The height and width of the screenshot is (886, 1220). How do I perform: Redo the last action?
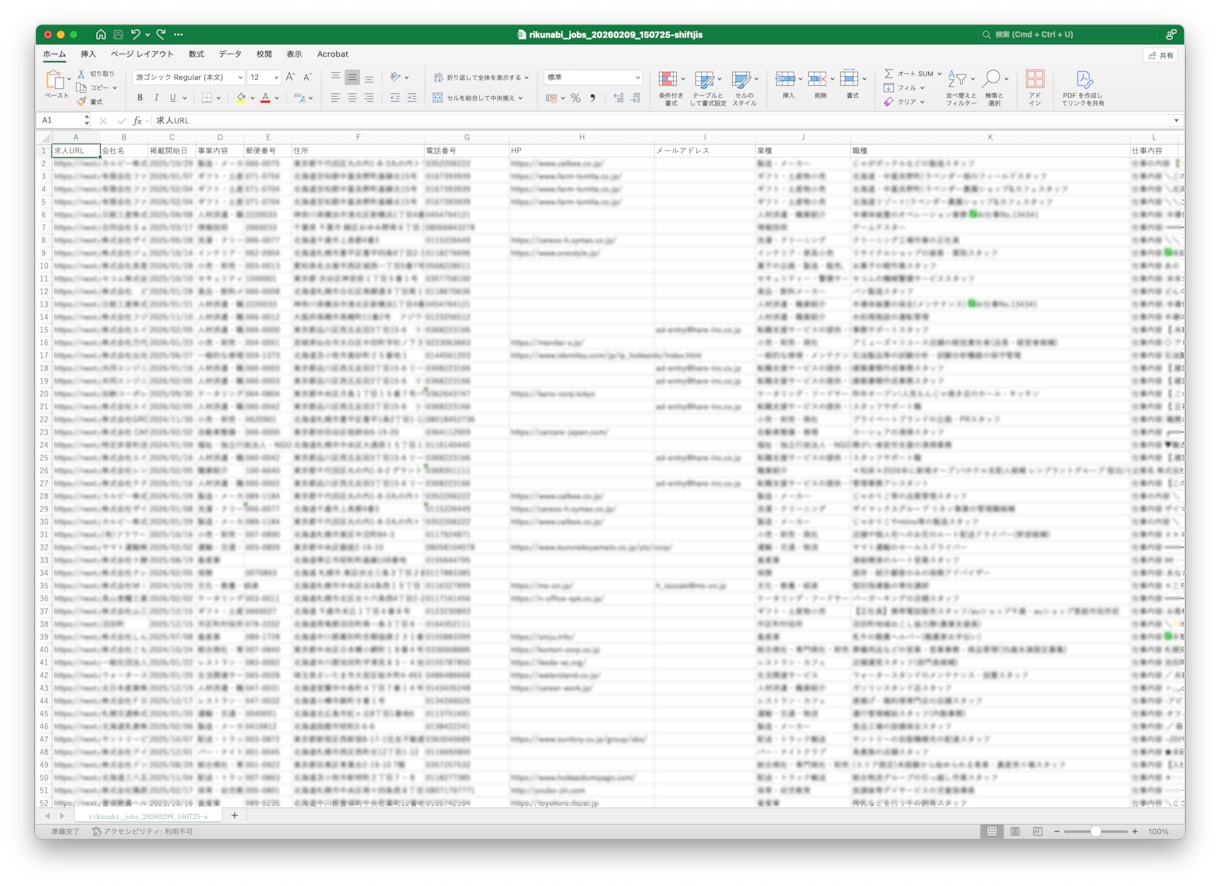(x=160, y=34)
